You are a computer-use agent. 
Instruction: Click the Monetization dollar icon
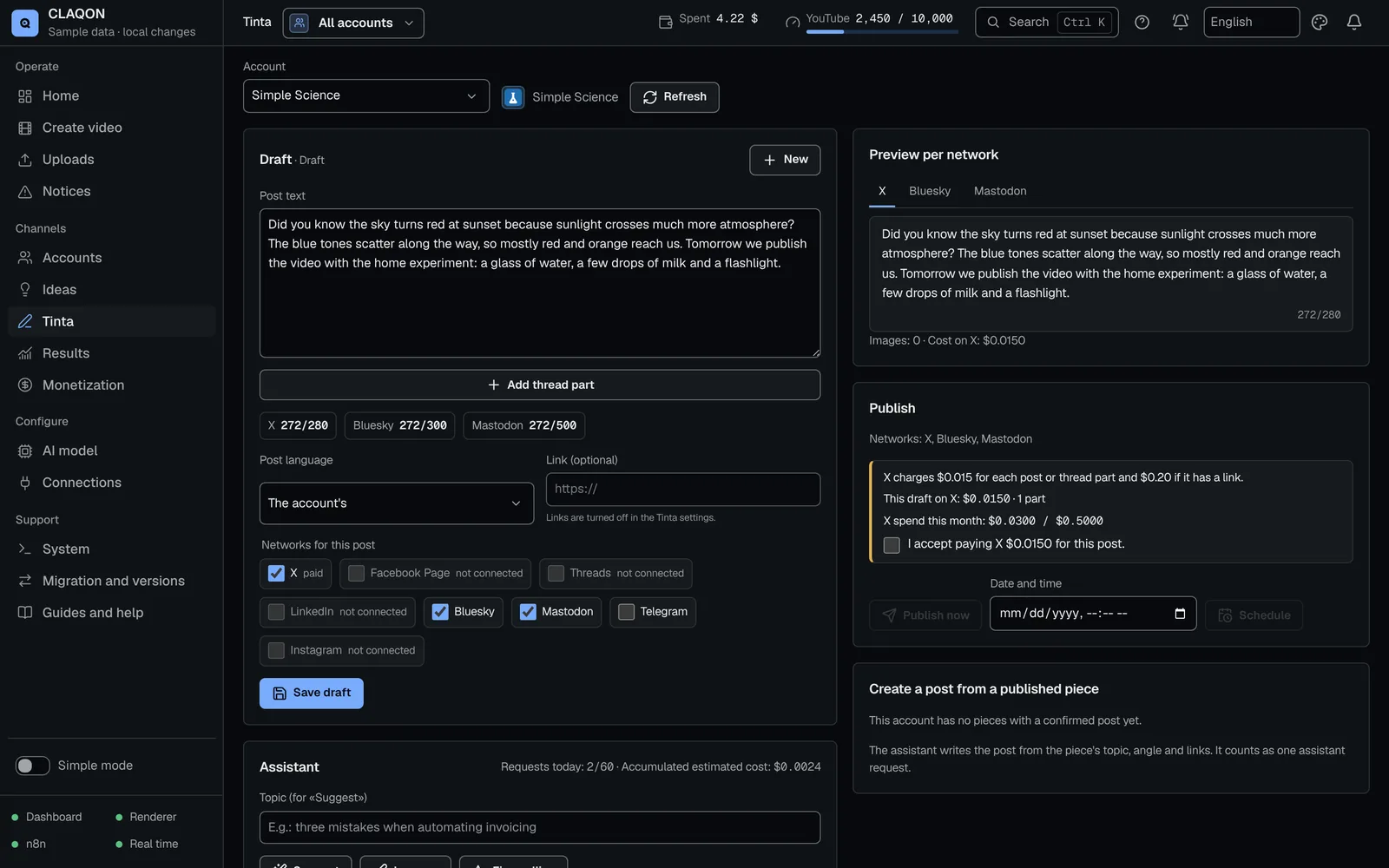pyautogui.click(x=25, y=385)
